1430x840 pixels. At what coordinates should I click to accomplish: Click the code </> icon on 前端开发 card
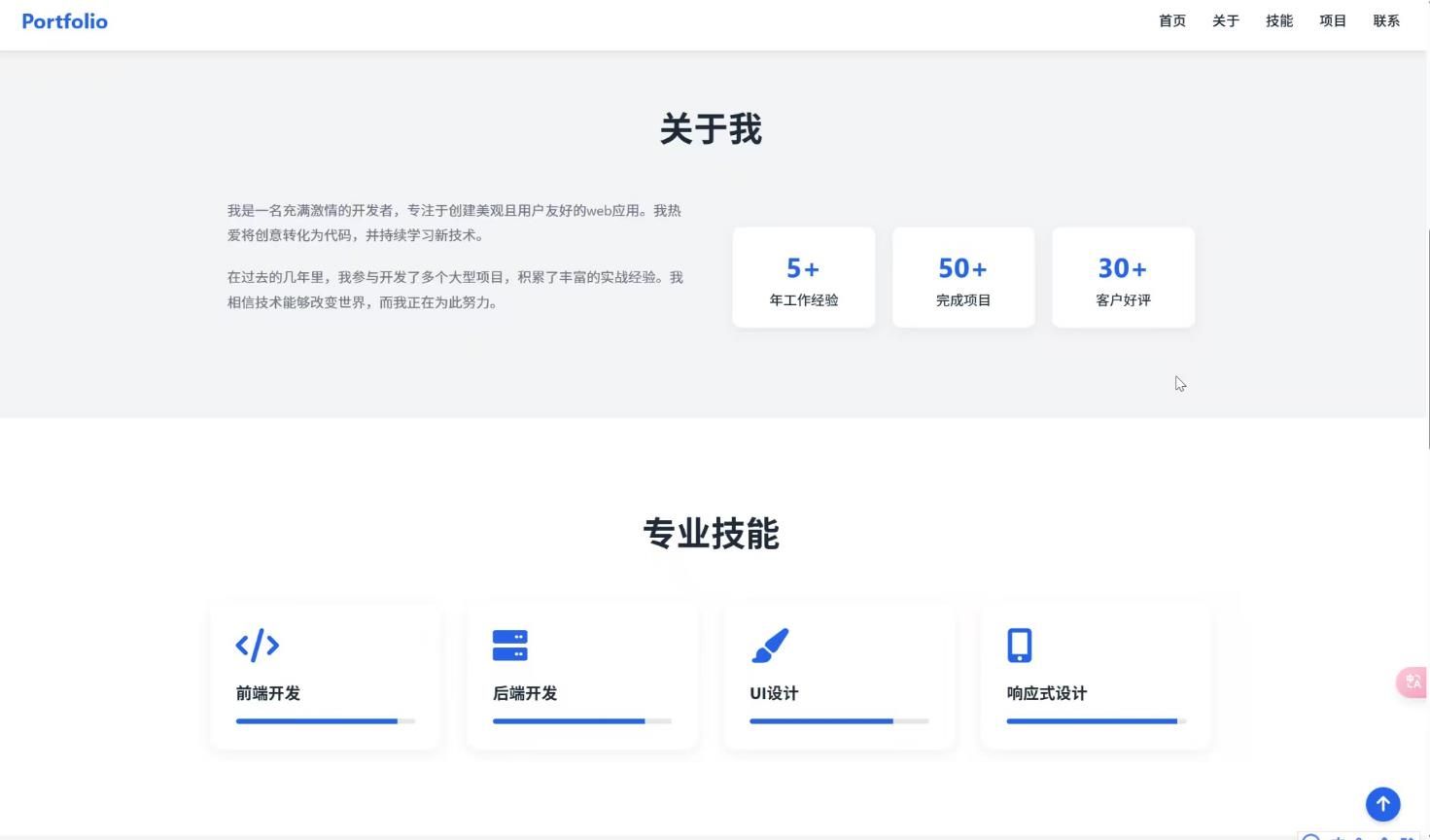258,645
